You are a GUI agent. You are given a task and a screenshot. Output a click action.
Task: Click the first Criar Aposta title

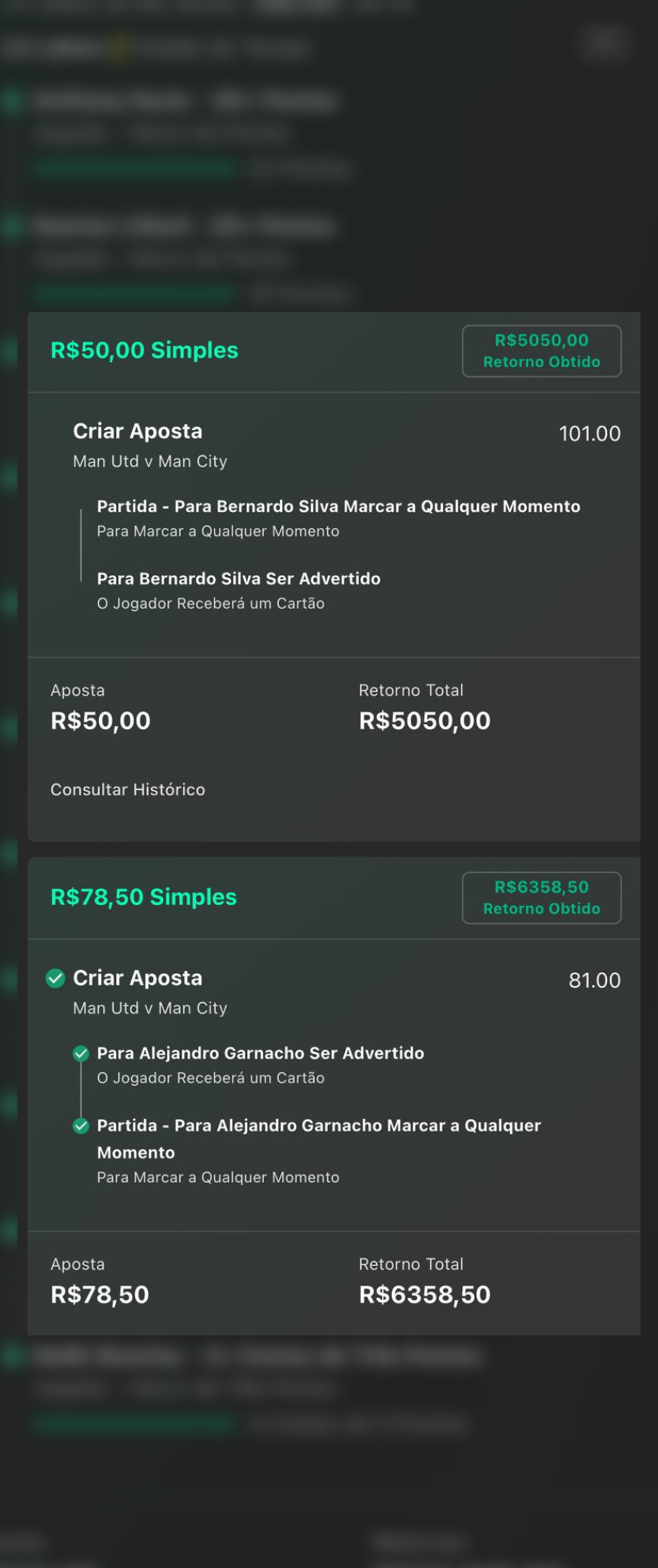click(x=137, y=432)
